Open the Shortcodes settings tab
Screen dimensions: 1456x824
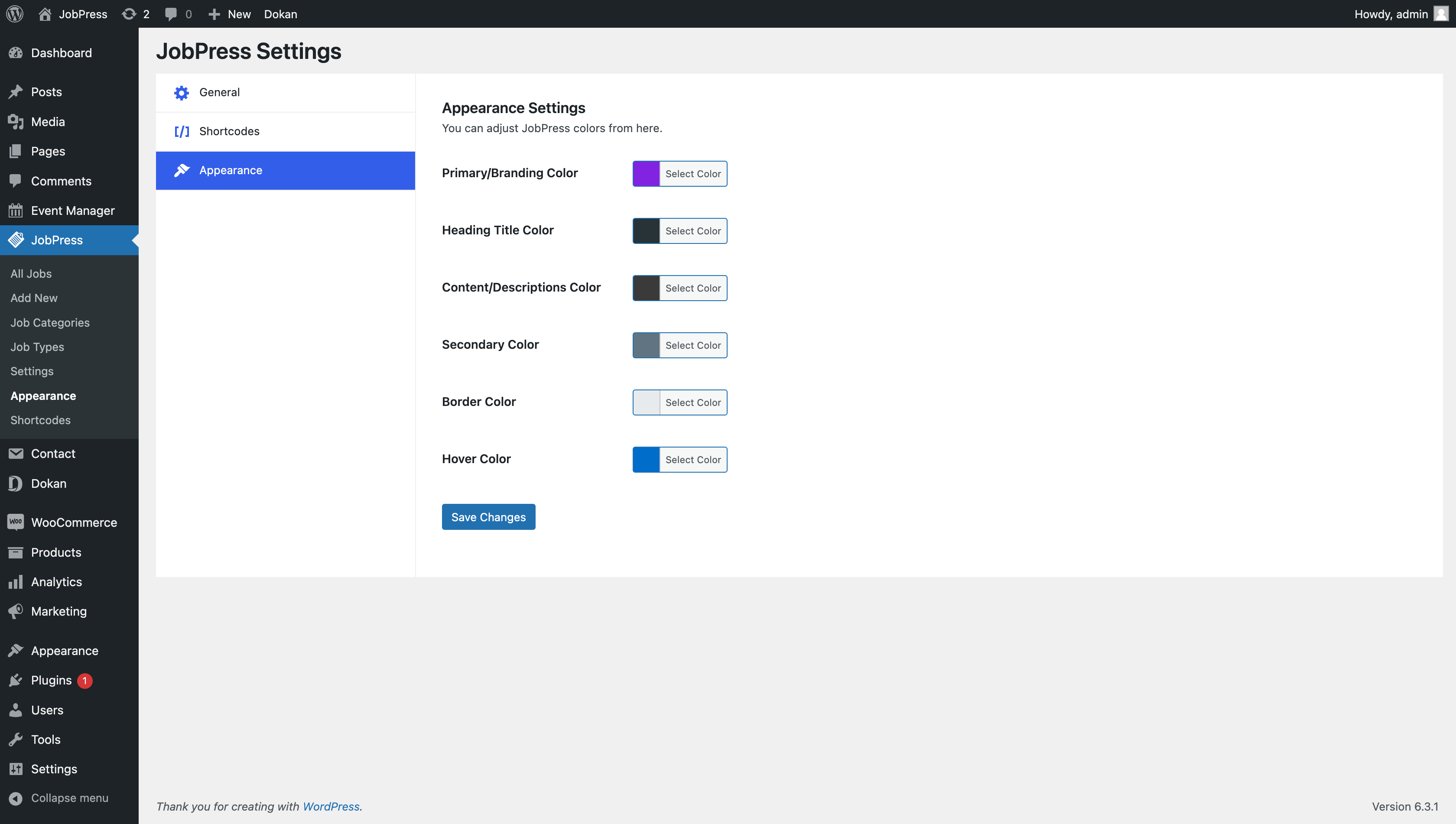[285, 131]
